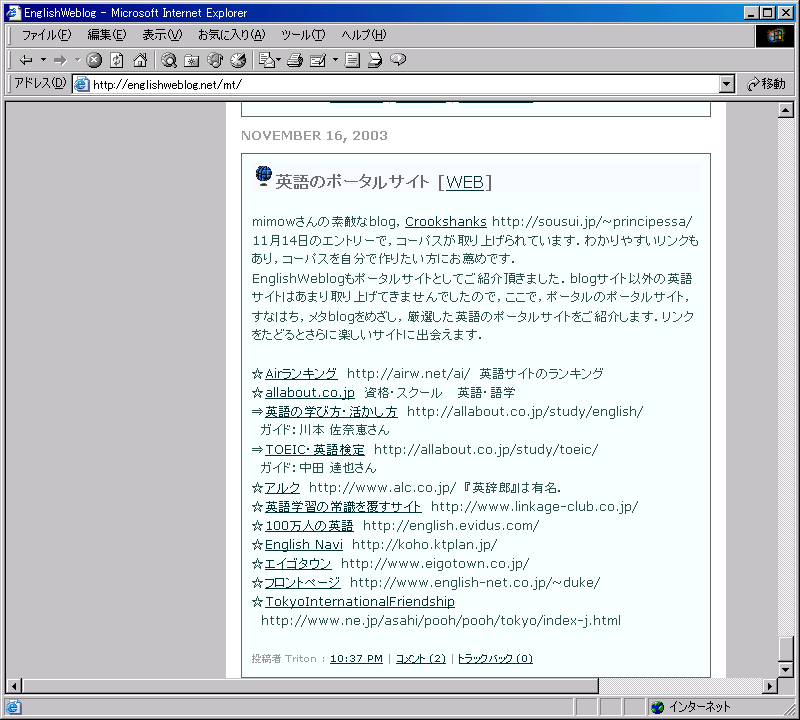This screenshot has height=720, width=800.
Task: Click the lined document toolbar icon
Action: (352, 60)
